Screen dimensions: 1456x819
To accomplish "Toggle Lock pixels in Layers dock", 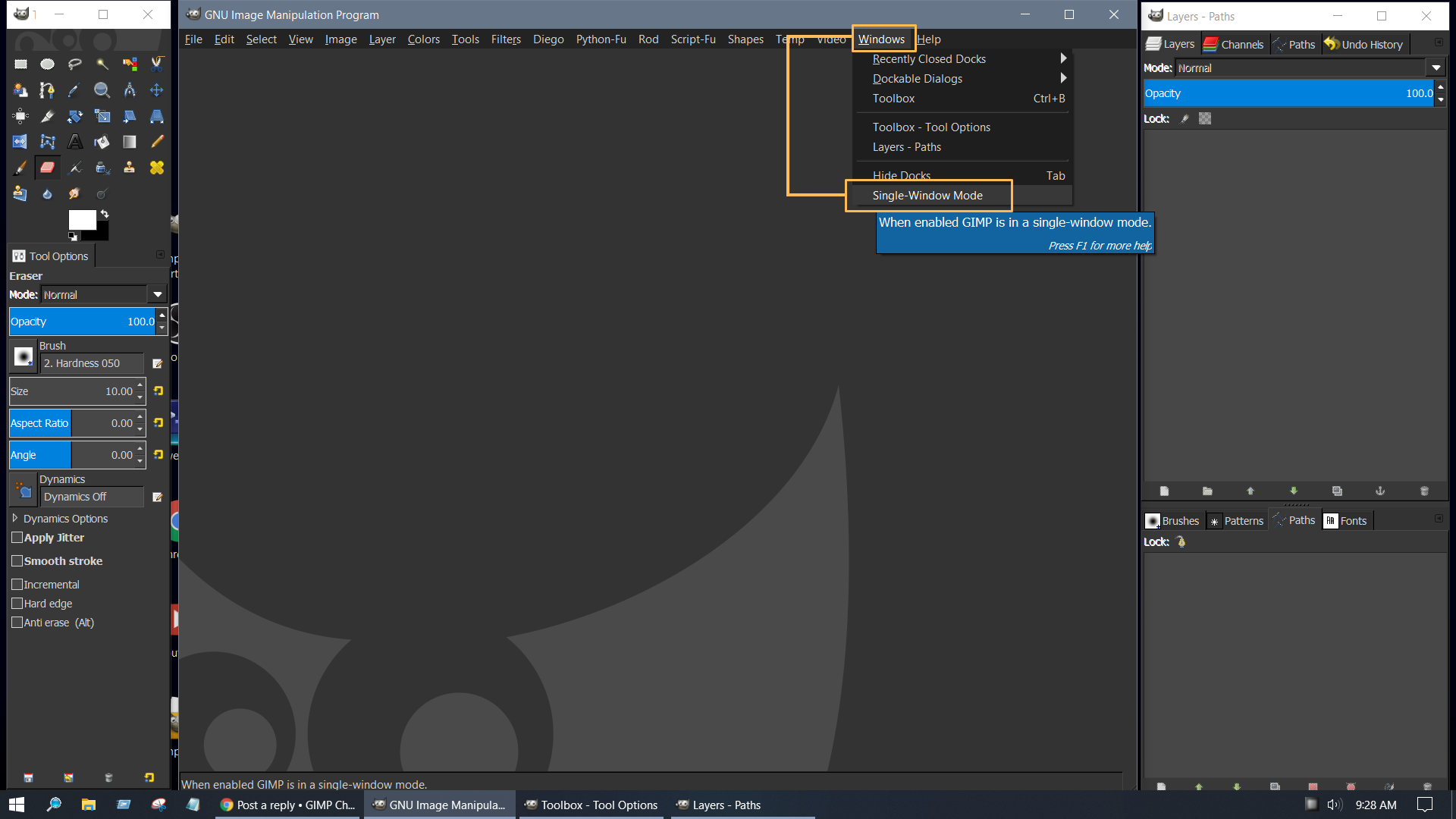I will pos(1185,119).
